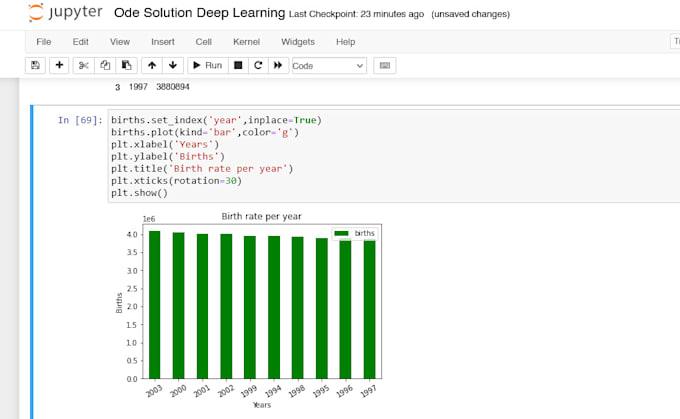Cut selected cells with scissors icon
This screenshot has height=419, width=680.
[x=85, y=65]
